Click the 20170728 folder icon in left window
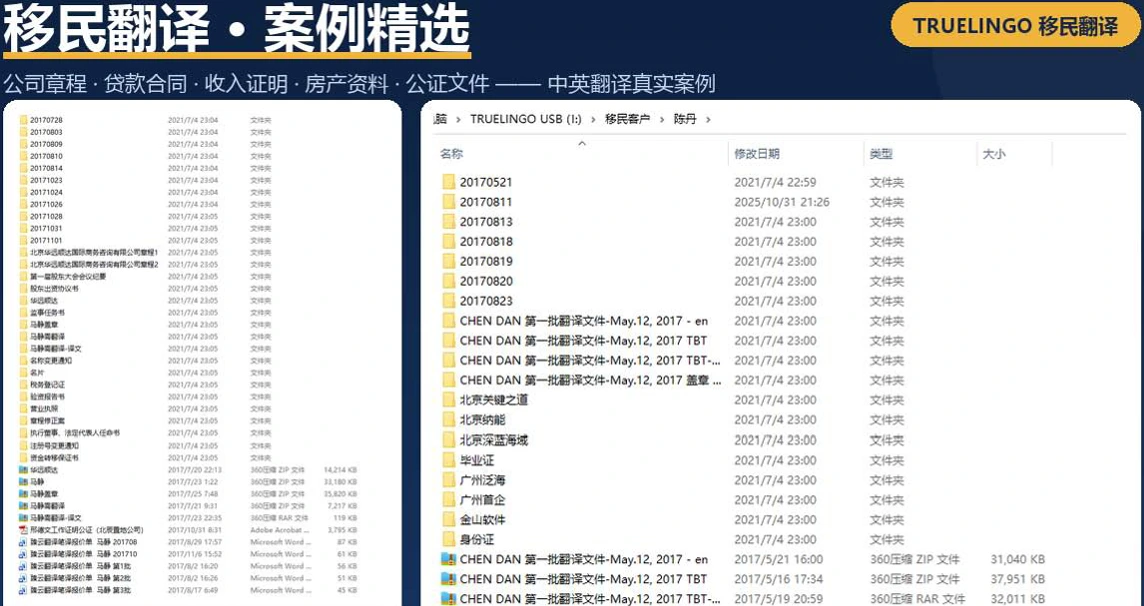 (x=23, y=120)
